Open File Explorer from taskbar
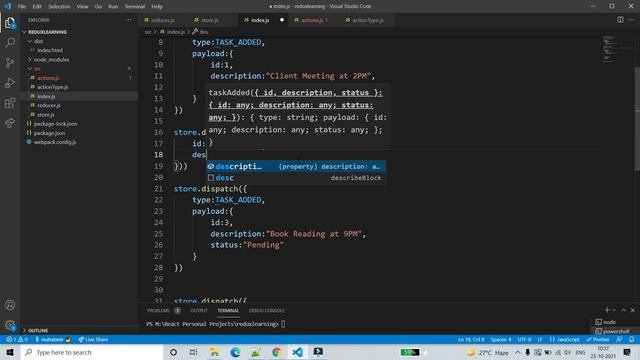This screenshot has width=640, height=360. [214, 352]
